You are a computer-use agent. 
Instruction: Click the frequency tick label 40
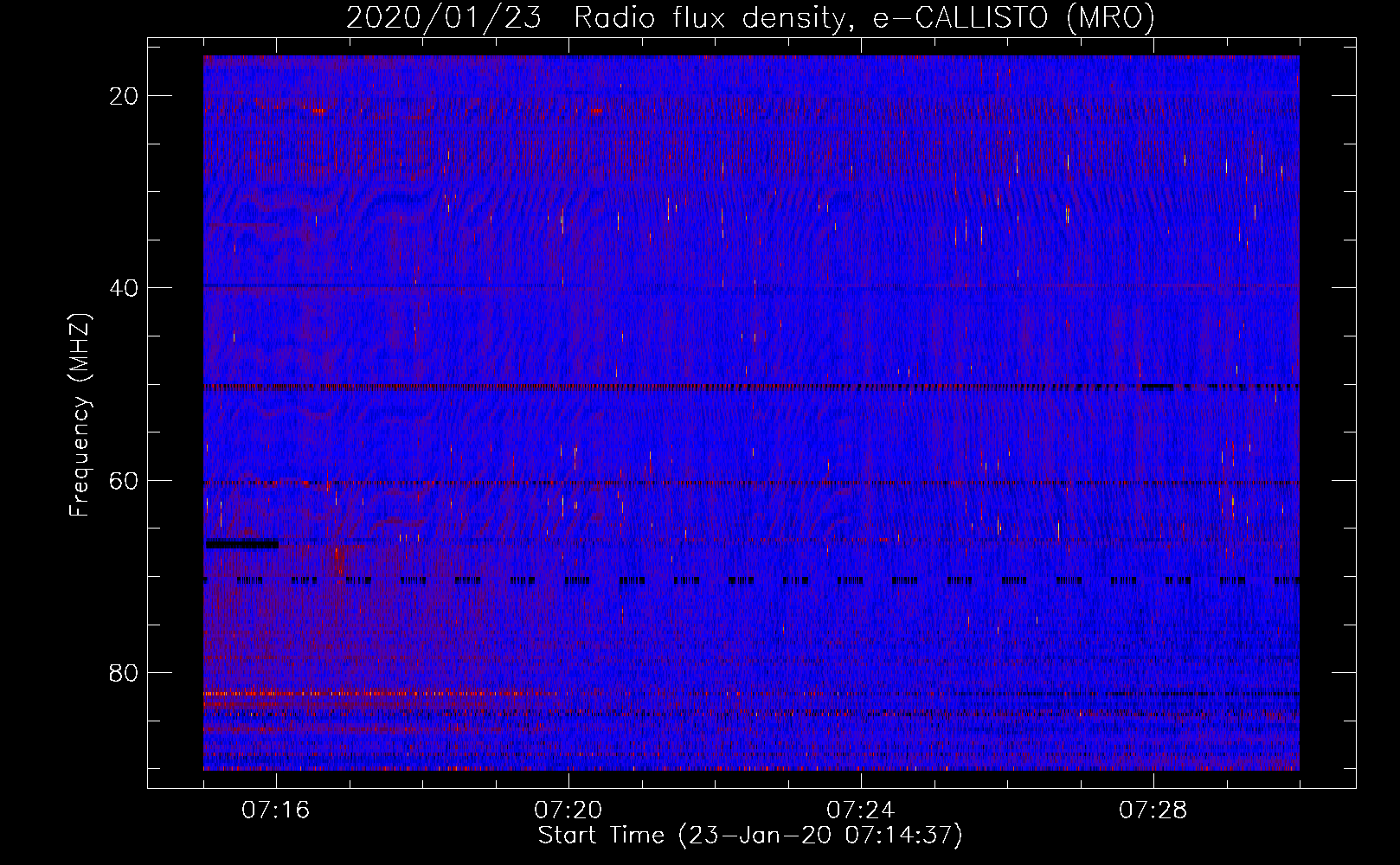click(x=125, y=288)
